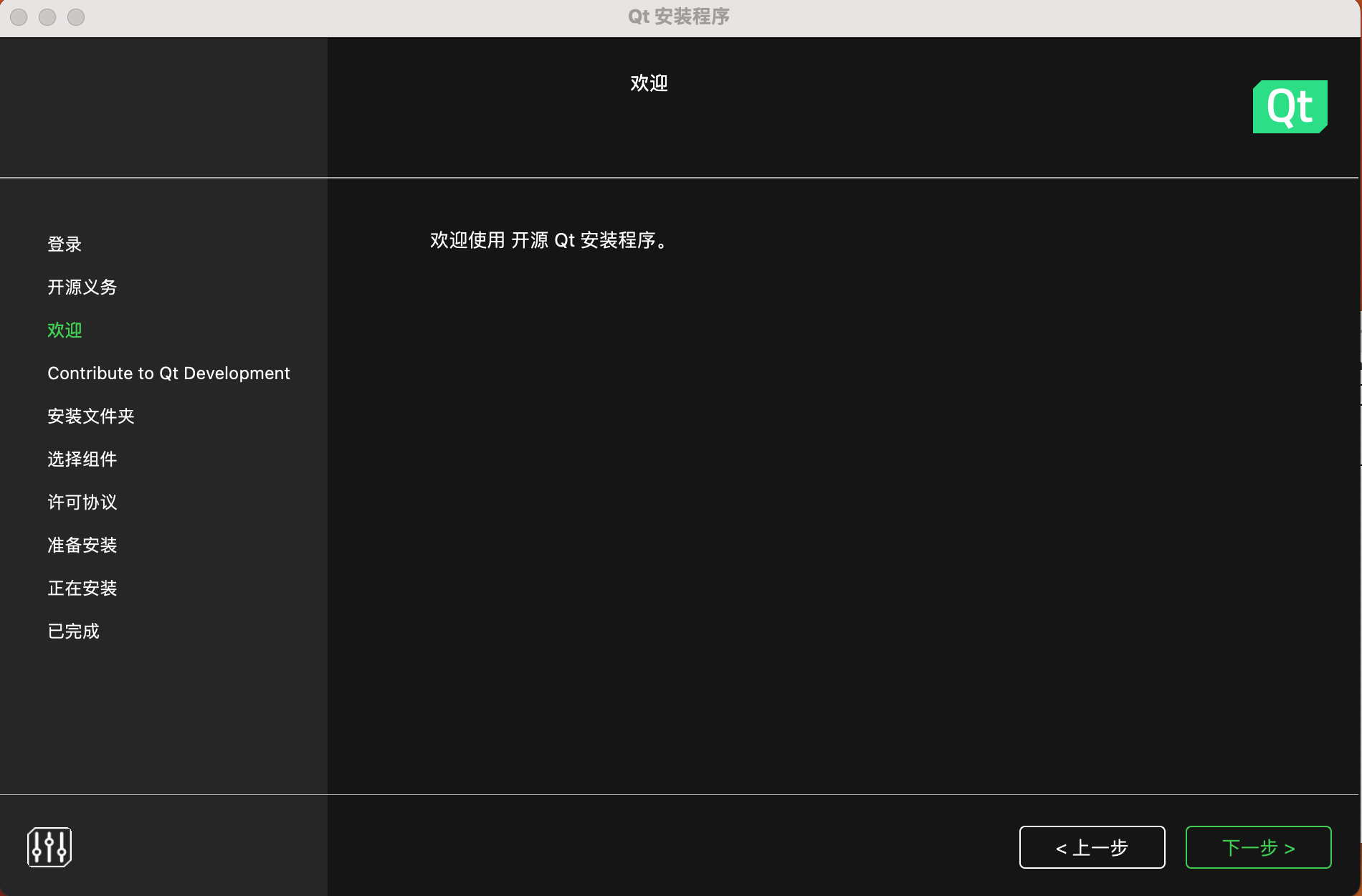Screen dimensions: 1362x896
Task: Click the welcome message 欢迎使用 开源 Qt 安装程序
Action: [550, 240]
